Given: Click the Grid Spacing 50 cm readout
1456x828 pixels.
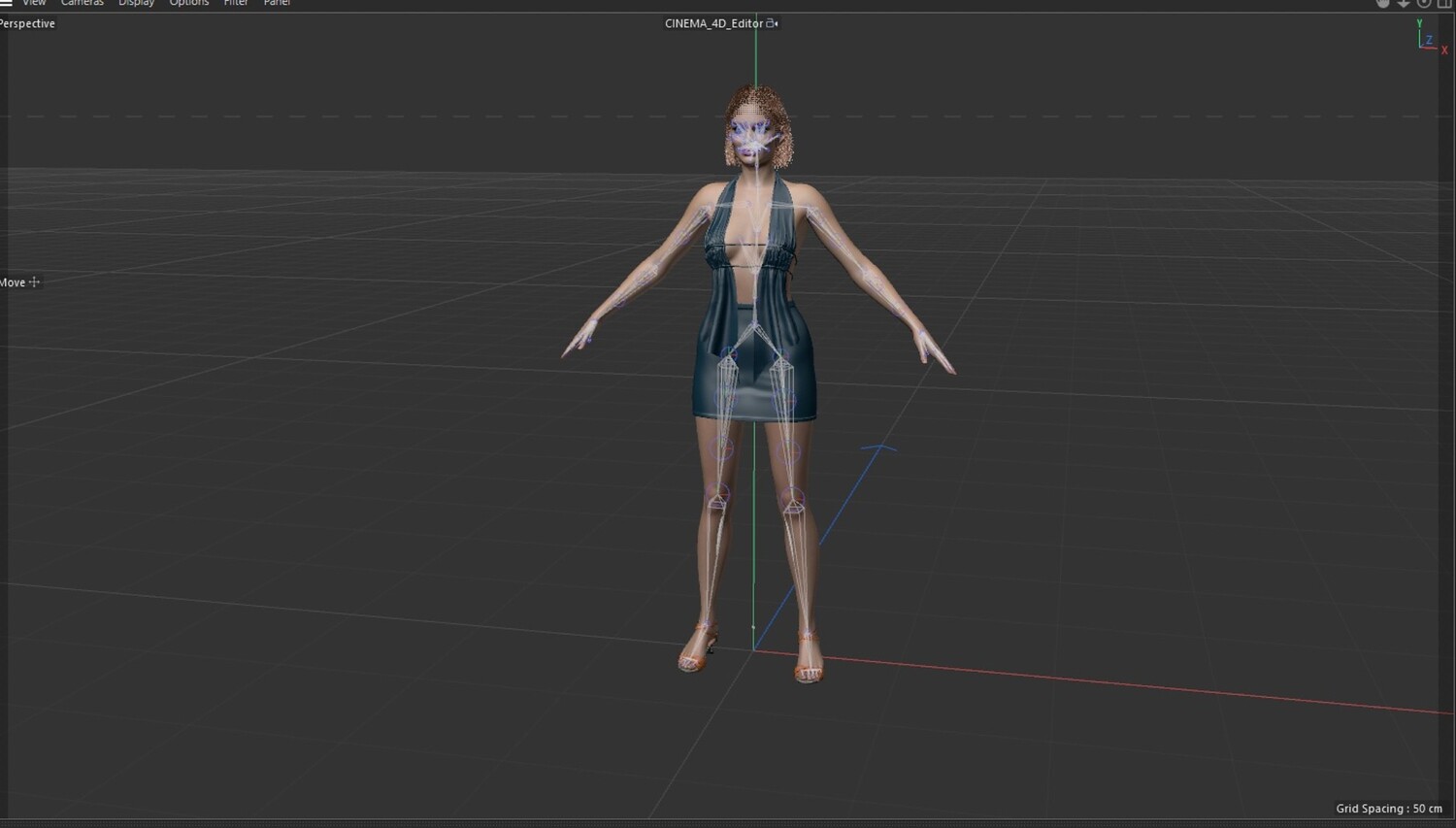Looking at the screenshot, I should pos(1389,809).
